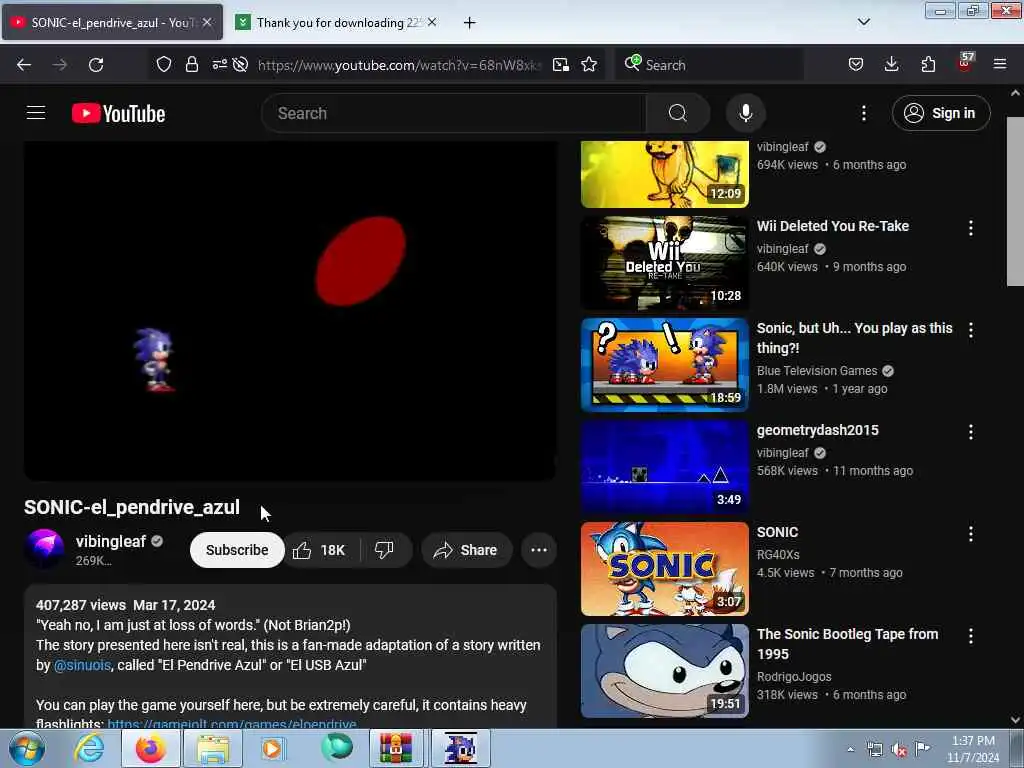This screenshot has height=768, width=1024.
Task: Open options menu for Sonic, but Uh... video
Action: (x=970, y=330)
